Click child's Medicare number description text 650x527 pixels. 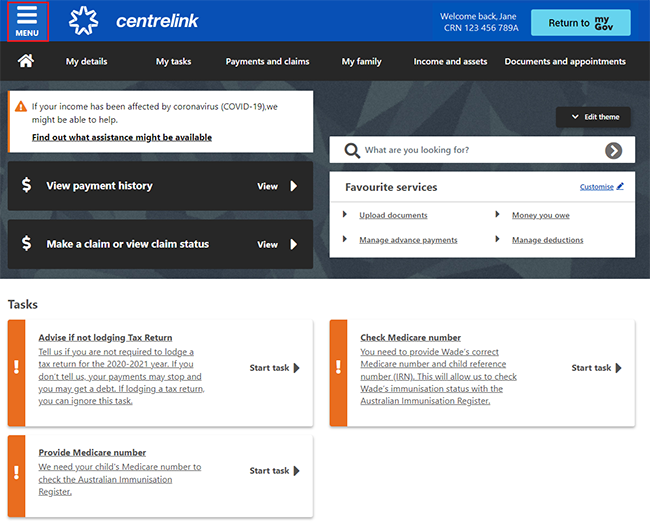[x=120, y=479]
